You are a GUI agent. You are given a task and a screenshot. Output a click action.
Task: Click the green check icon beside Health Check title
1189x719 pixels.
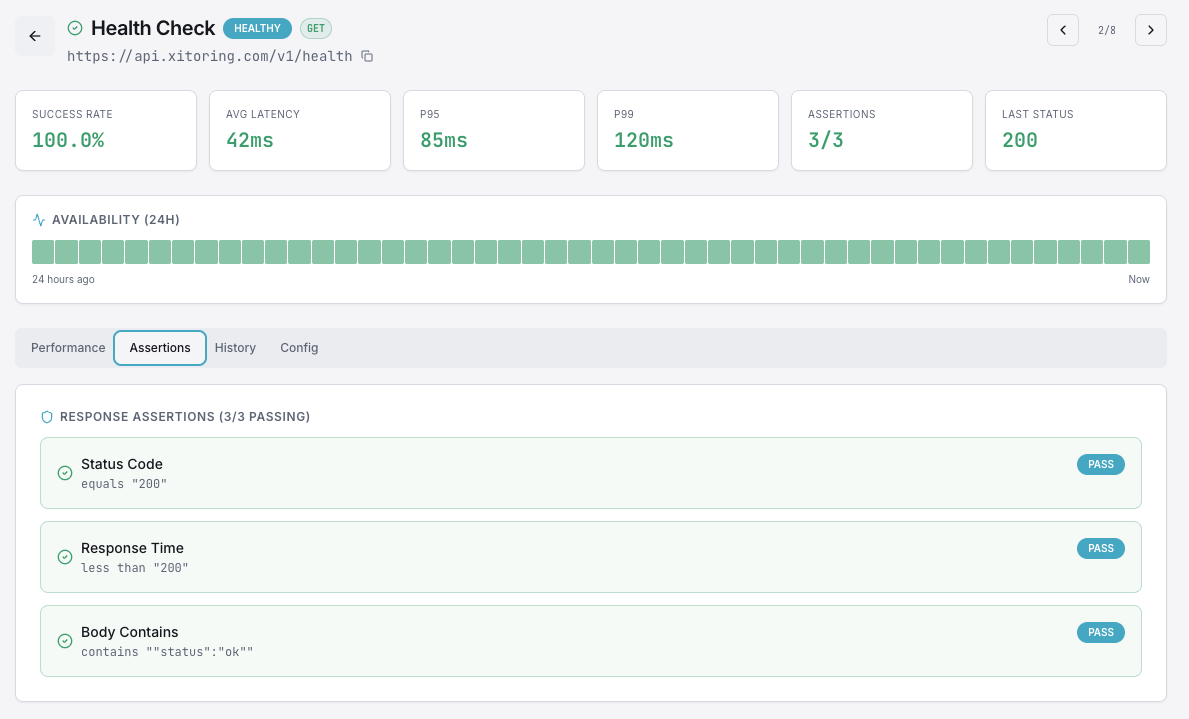pyautogui.click(x=75, y=28)
